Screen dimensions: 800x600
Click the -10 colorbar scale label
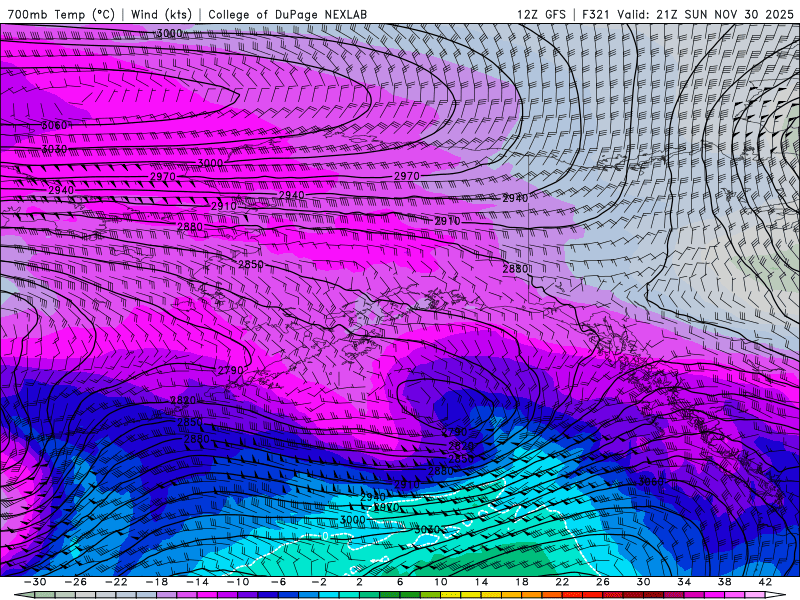(x=238, y=582)
